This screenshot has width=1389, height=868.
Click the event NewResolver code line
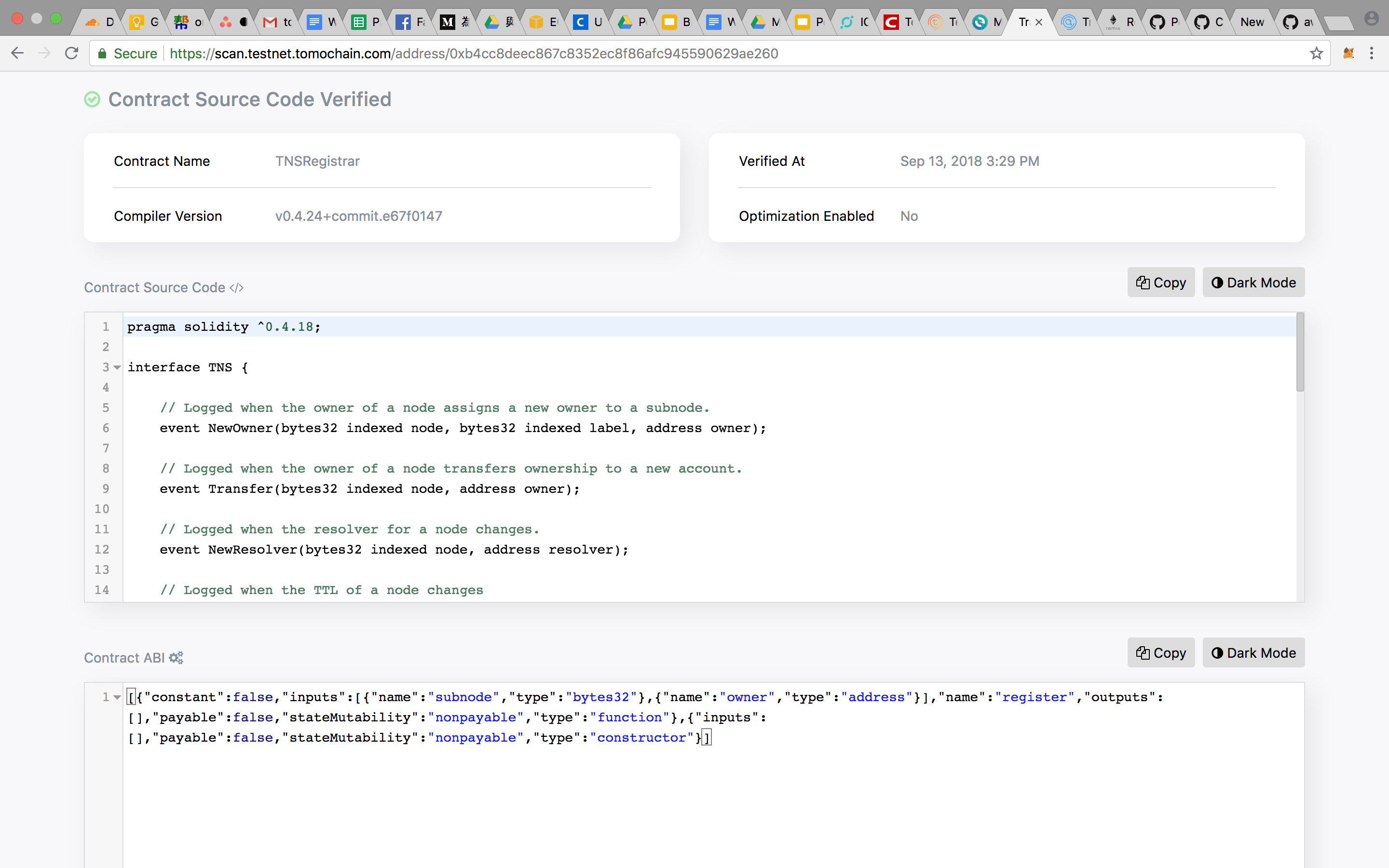(x=394, y=550)
